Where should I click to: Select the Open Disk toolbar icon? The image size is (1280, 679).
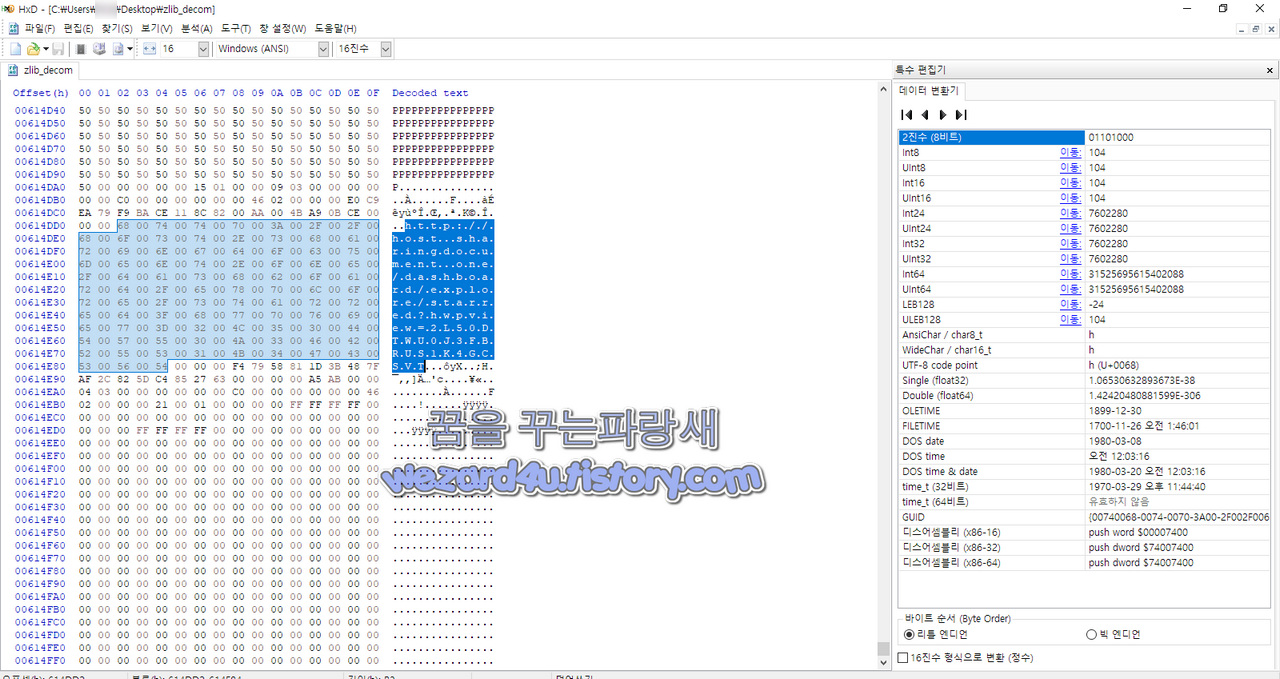coord(81,48)
